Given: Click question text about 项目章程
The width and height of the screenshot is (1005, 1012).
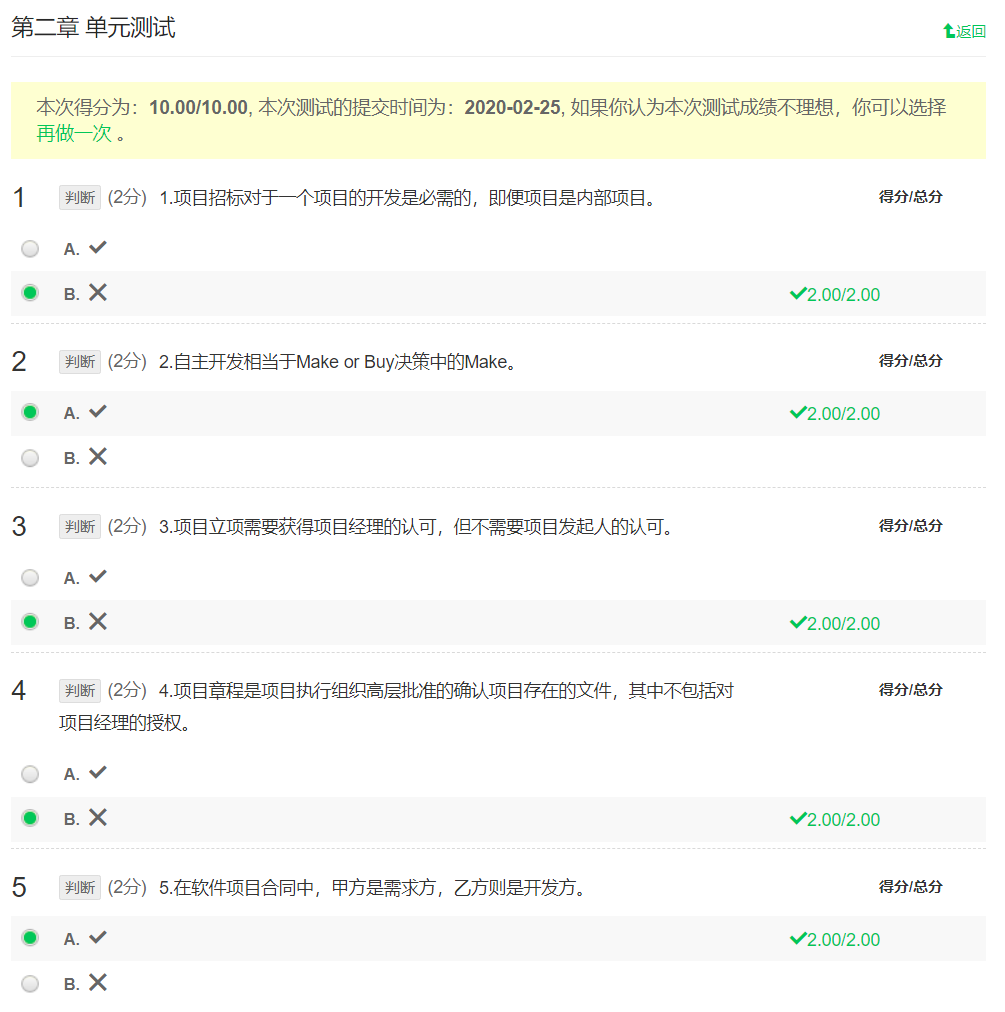Looking at the screenshot, I should (x=396, y=707).
